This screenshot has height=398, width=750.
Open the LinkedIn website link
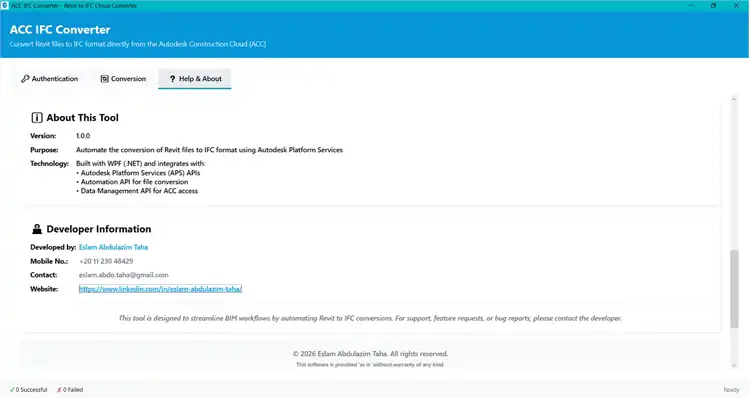(160, 289)
